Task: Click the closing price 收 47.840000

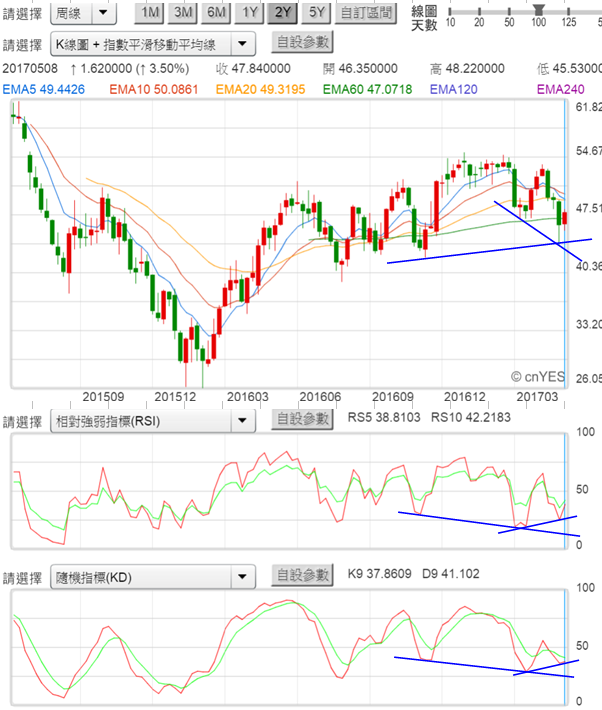Action: [x=253, y=69]
